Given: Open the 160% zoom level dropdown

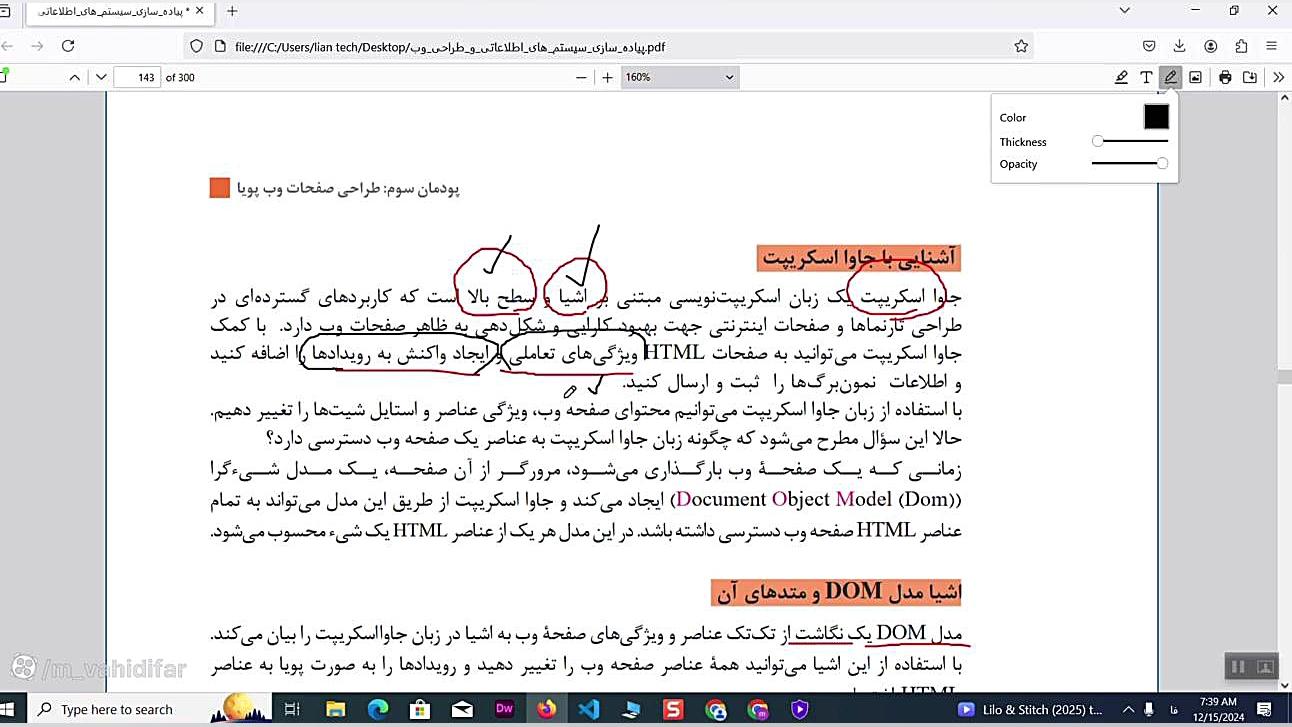Looking at the screenshot, I should [x=680, y=77].
